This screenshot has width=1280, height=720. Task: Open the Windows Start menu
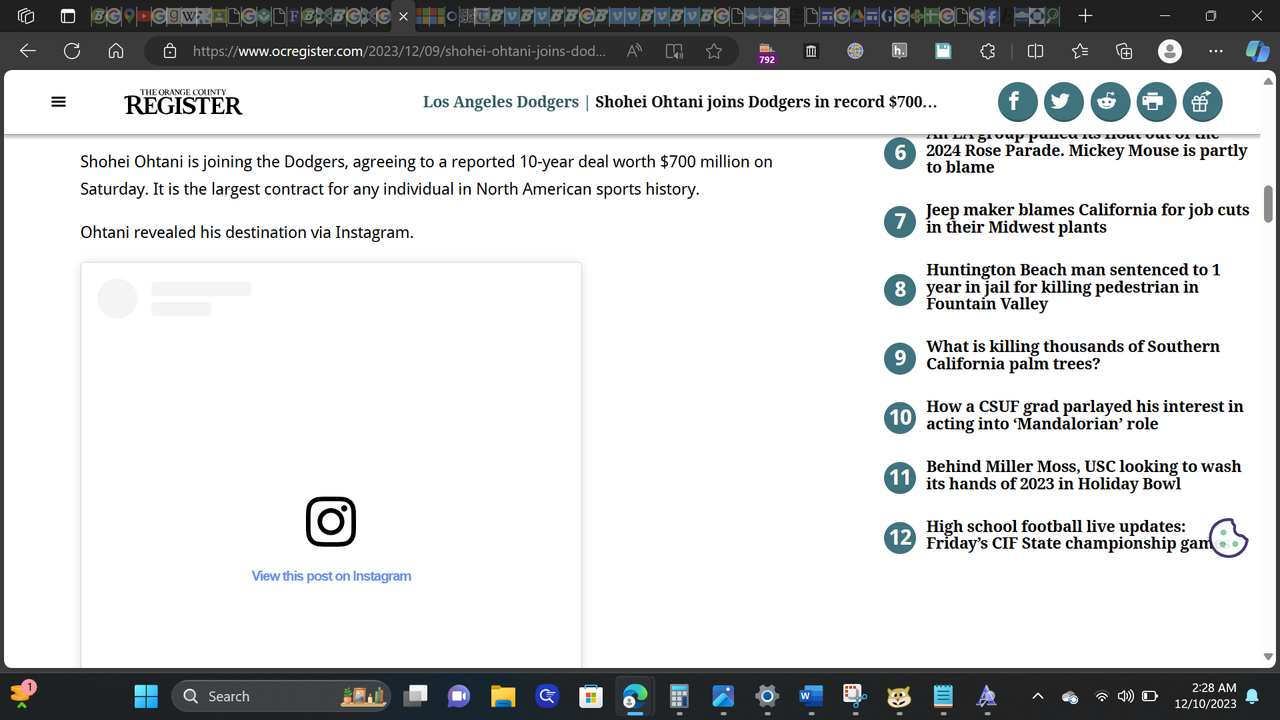tap(146, 696)
